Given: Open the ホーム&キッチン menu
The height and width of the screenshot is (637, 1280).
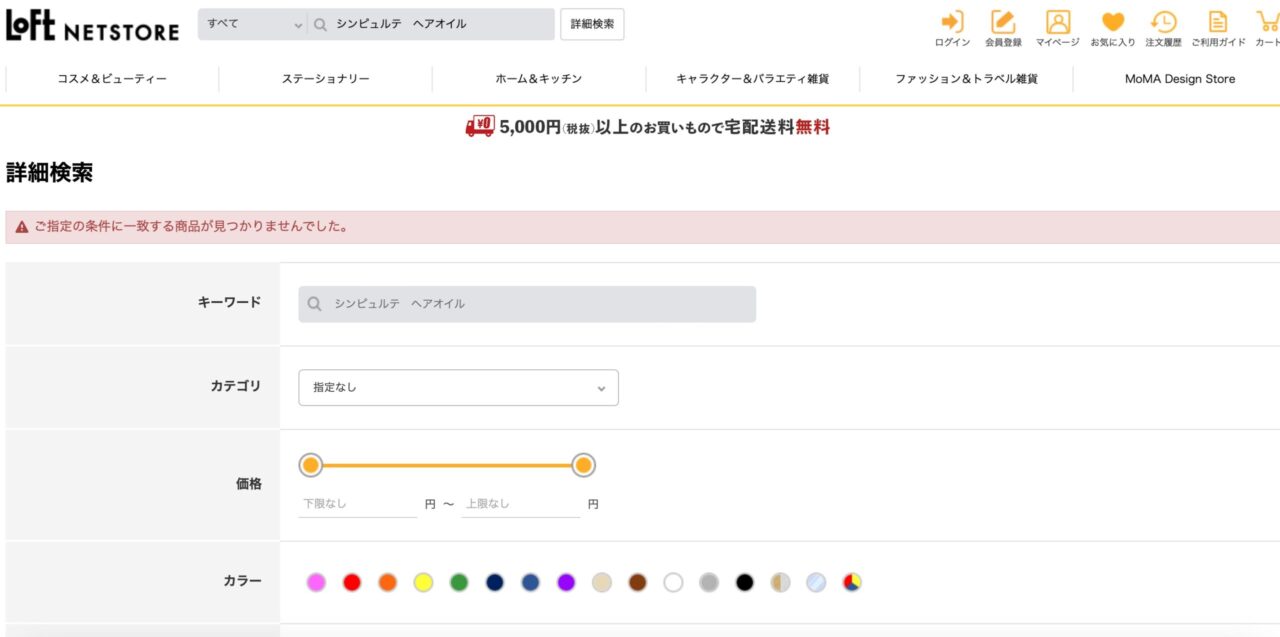Looking at the screenshot, I should [539, 79].
